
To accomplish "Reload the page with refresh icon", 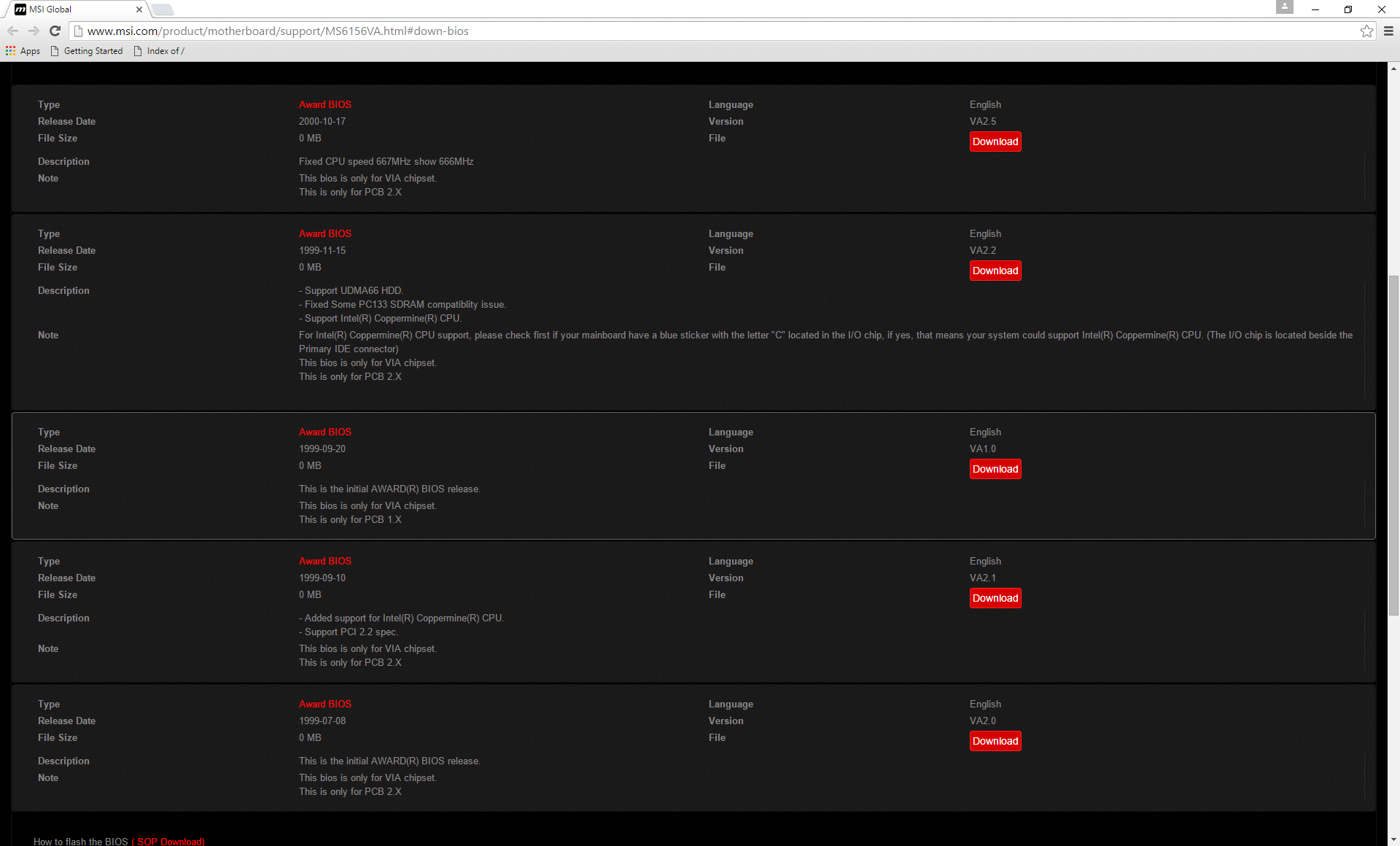I will (x=55, y=31).
